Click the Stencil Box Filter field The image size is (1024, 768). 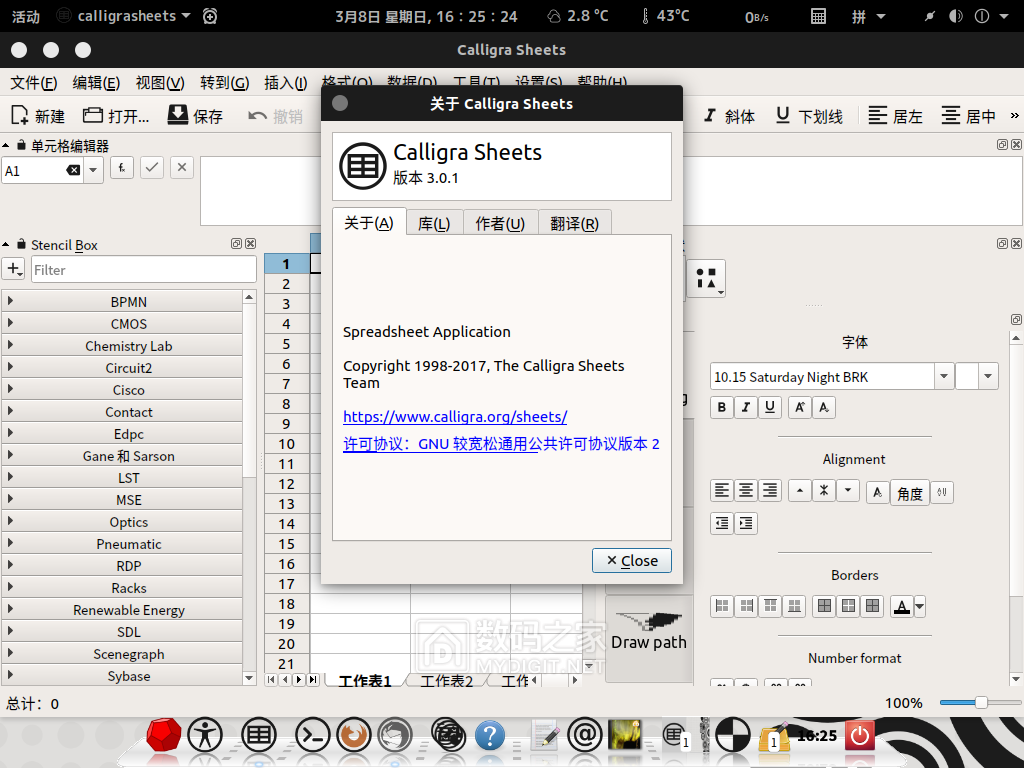(143, 269)
